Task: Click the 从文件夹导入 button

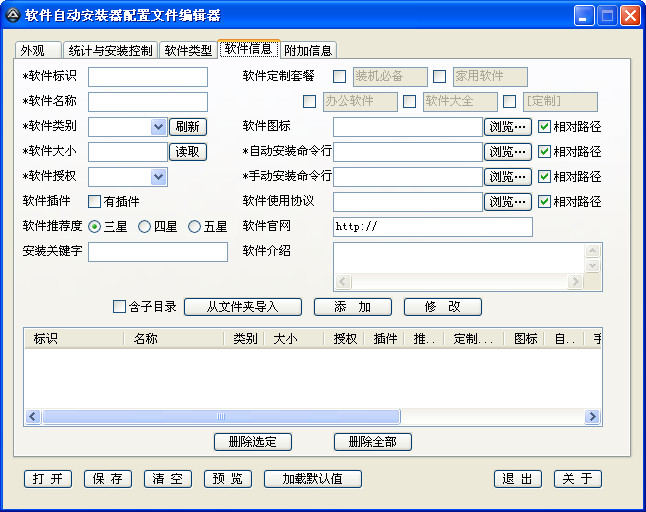Action: click(243, 307)
